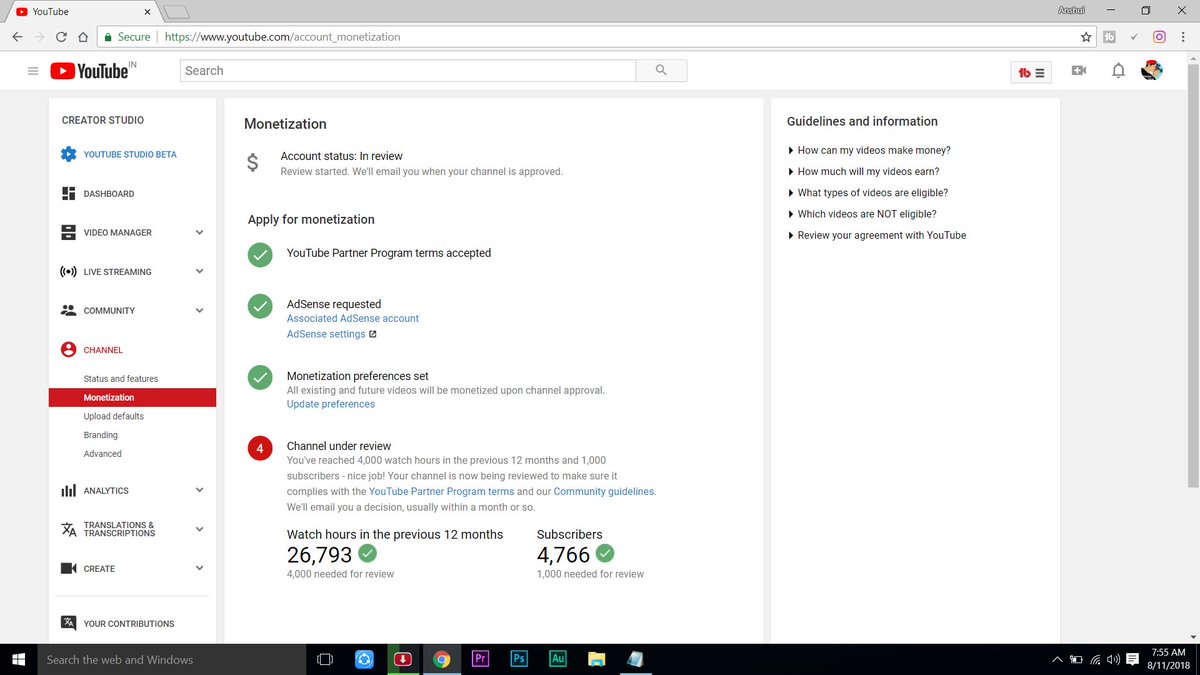
Task: Expand the Live Streaming section chevron
Action: click(x=199, y=271)
